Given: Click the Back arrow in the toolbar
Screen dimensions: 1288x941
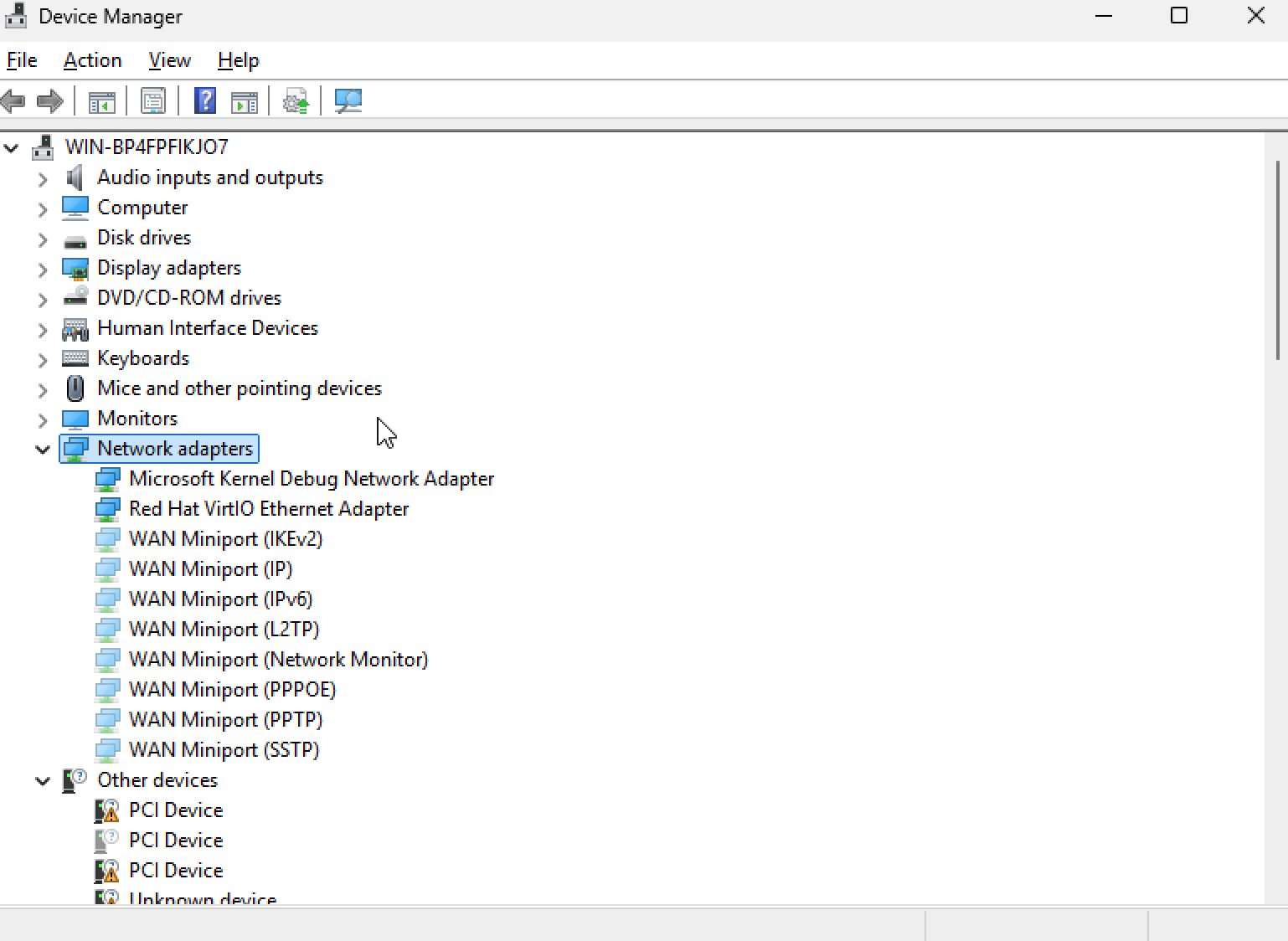Looking at the screenshot, I should coord(13,101).
